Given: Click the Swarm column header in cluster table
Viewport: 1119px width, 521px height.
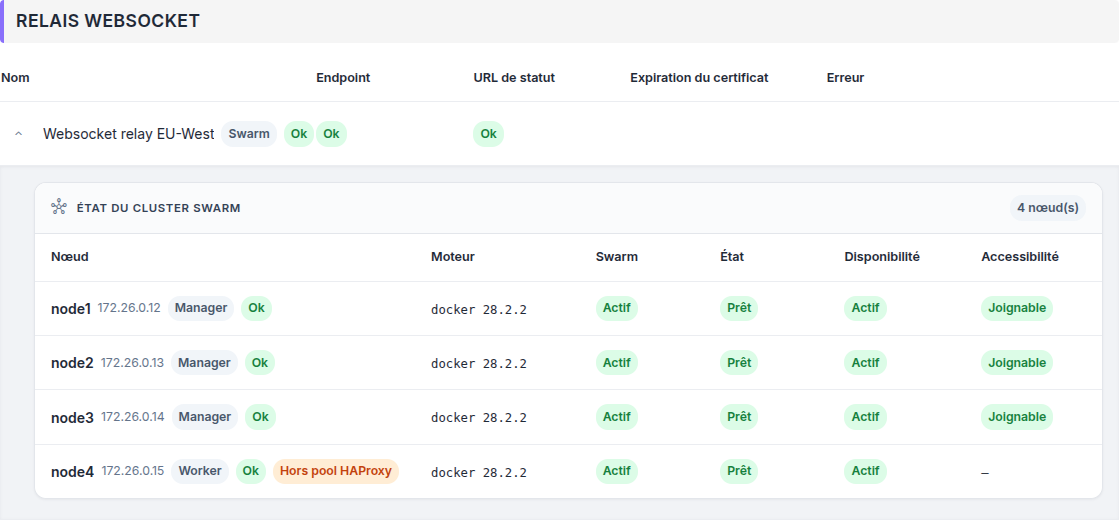Looking at the screenshot, I should pos(617,257).
